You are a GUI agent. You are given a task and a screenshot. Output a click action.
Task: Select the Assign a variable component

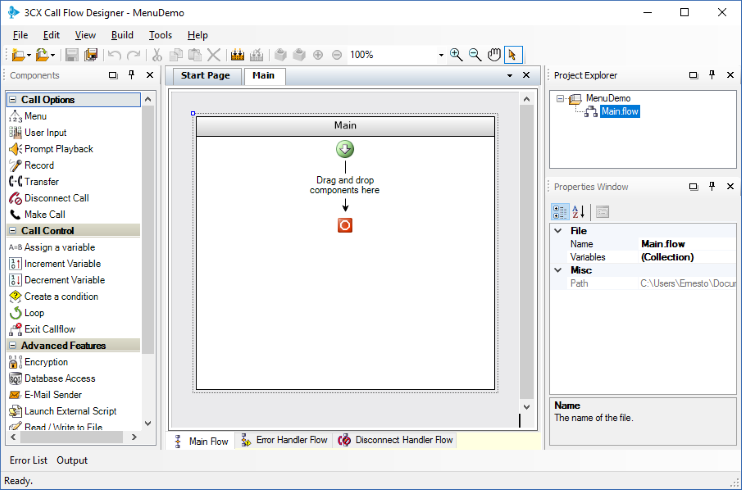(x=52, y=247)
